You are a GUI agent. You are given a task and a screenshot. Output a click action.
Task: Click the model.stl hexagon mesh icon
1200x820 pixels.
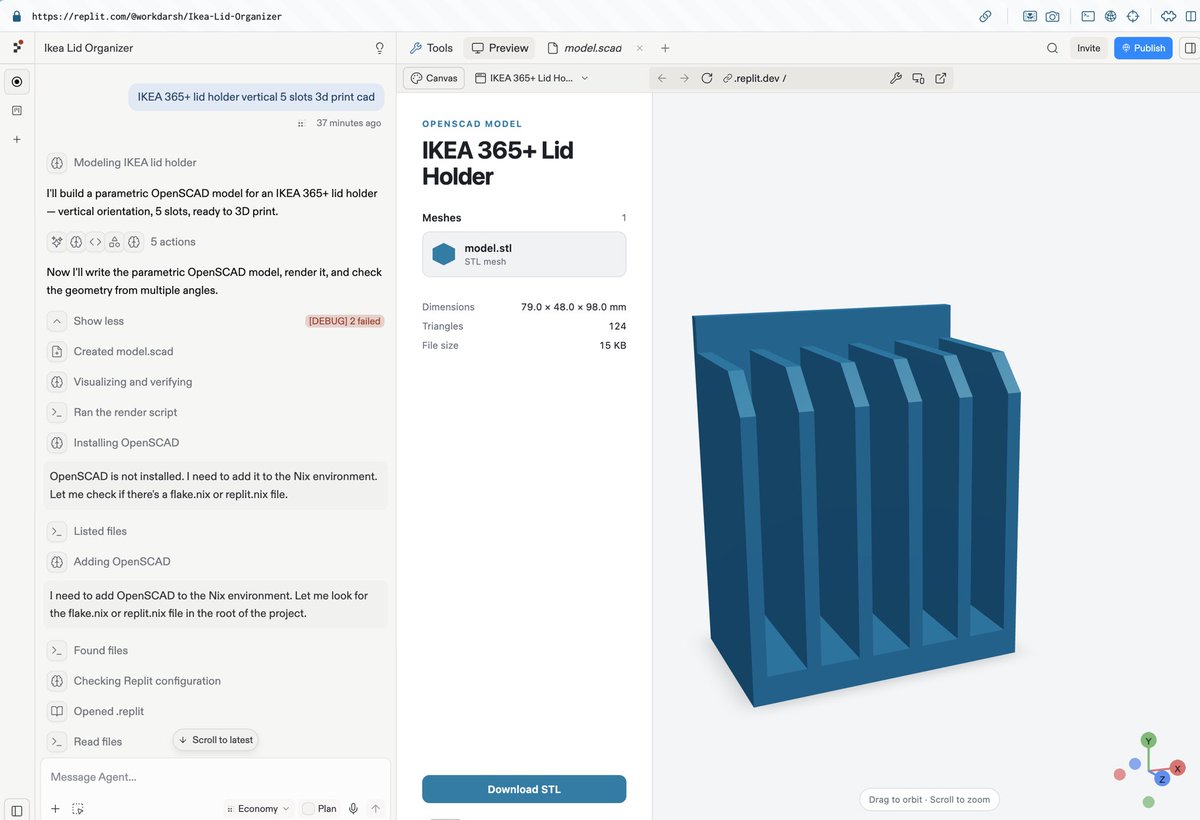pos(444,254)
